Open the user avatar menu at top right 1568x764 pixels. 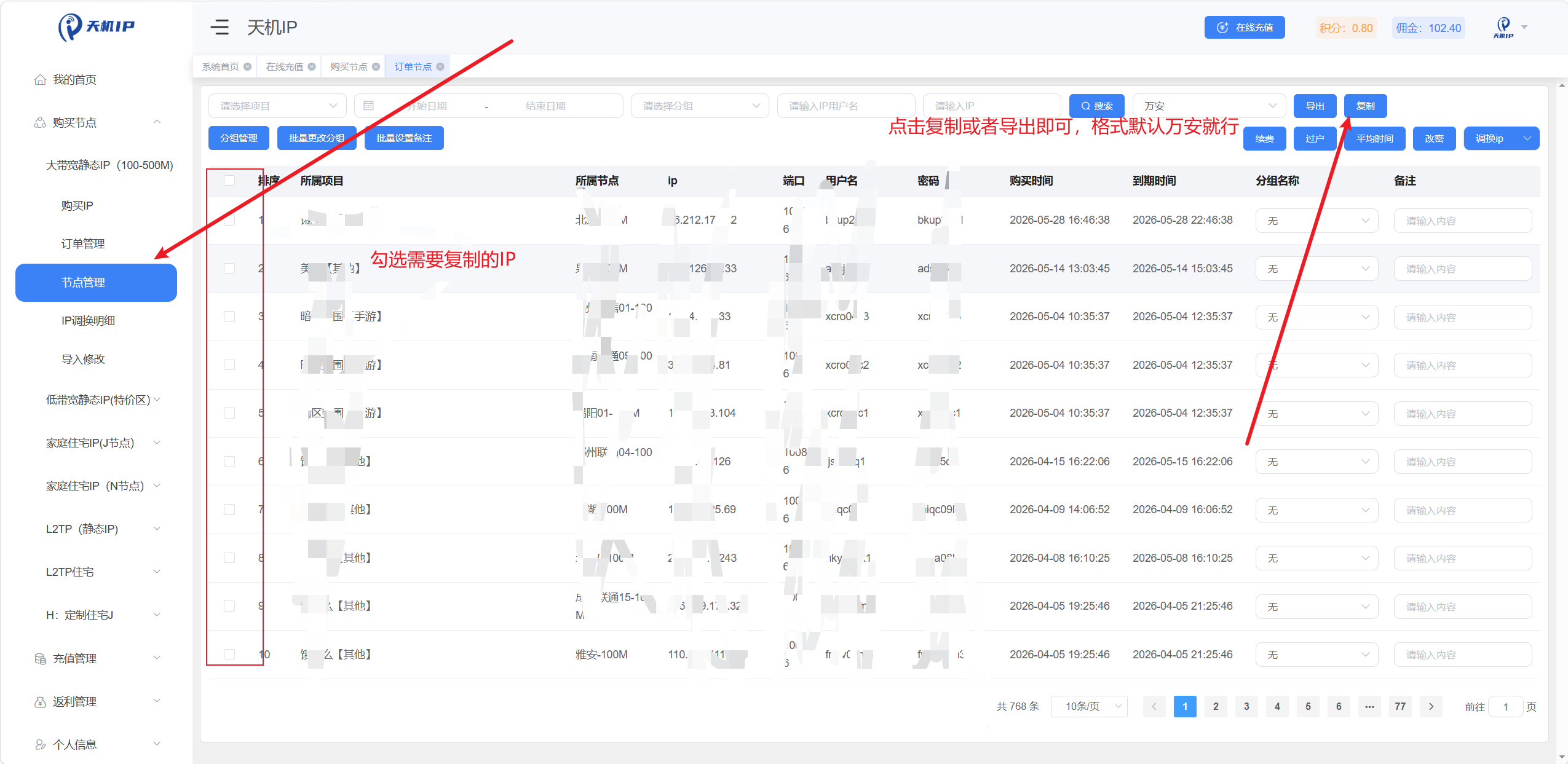(1510, 27)
